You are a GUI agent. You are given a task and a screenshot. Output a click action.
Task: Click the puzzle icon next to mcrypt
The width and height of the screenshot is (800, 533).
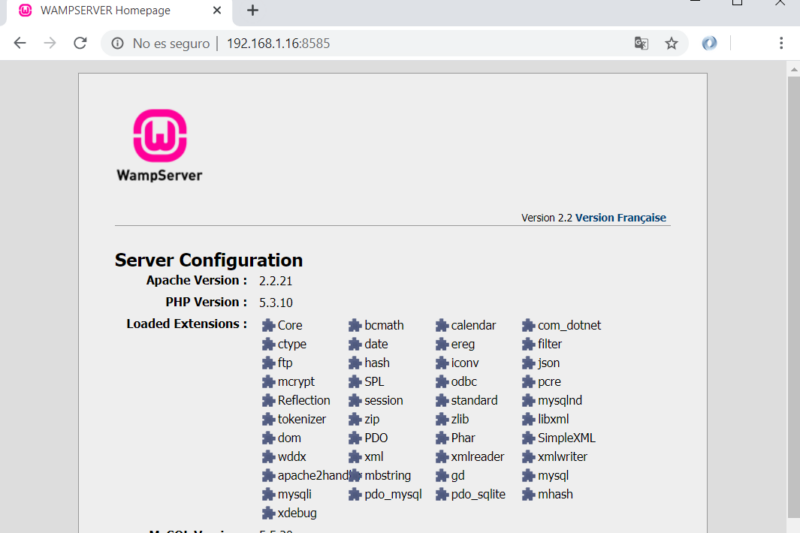tap(268, 382)
